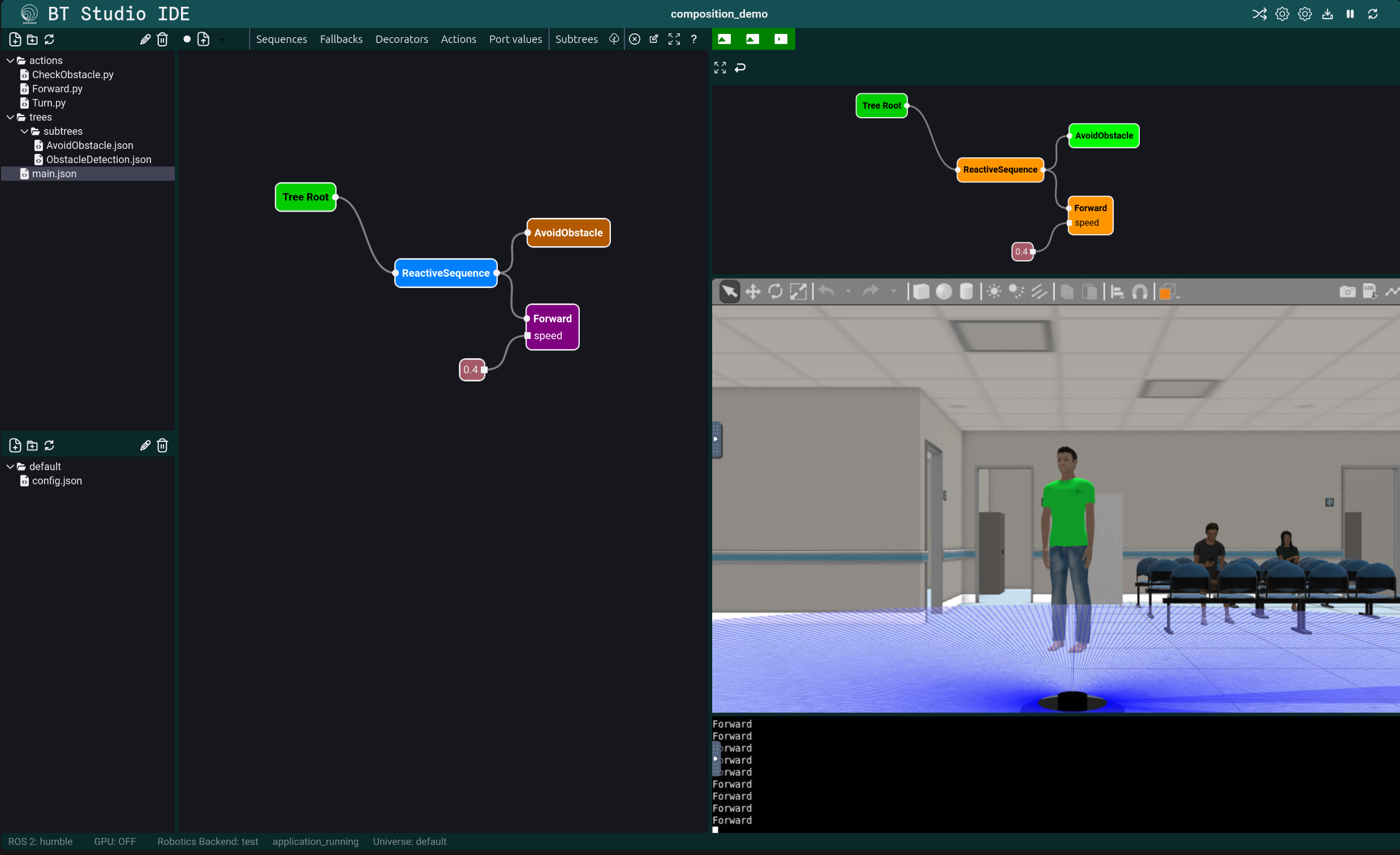Open the Gazebo undo history dropdown arrow
Image resolution: width=1400 pixels, height=855 pixels.
[x=848, y=291]
